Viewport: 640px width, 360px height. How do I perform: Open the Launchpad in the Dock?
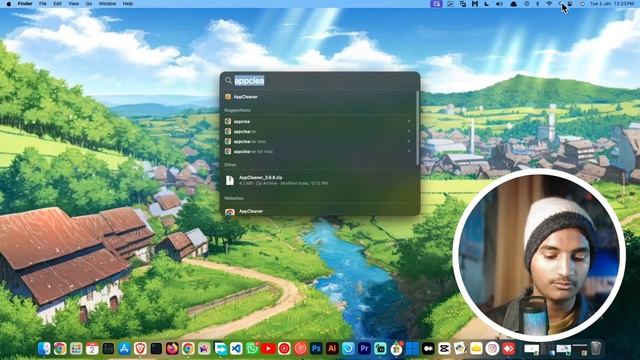click(x=76, y=349)
